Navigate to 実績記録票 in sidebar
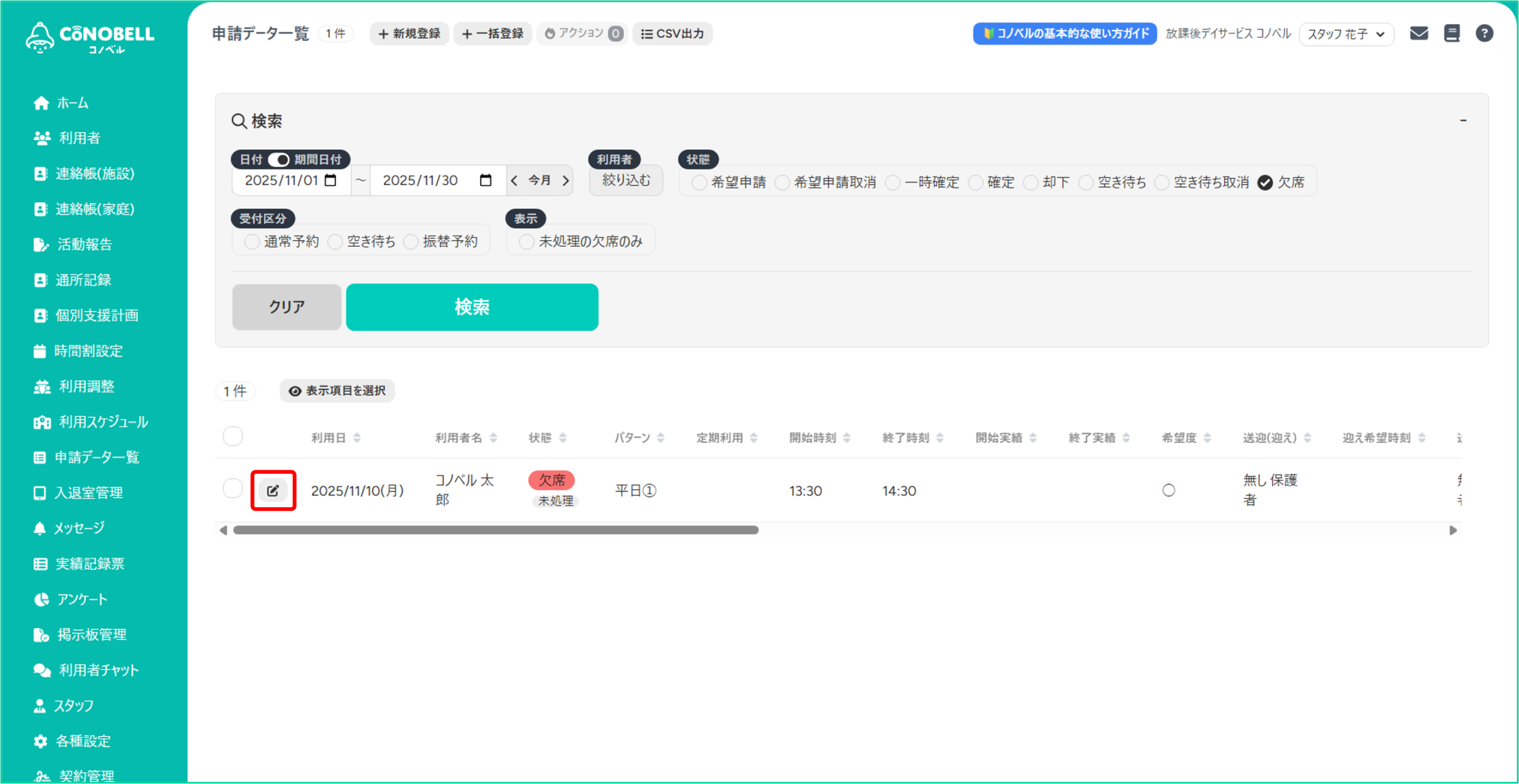 click(x=90, y=563)
